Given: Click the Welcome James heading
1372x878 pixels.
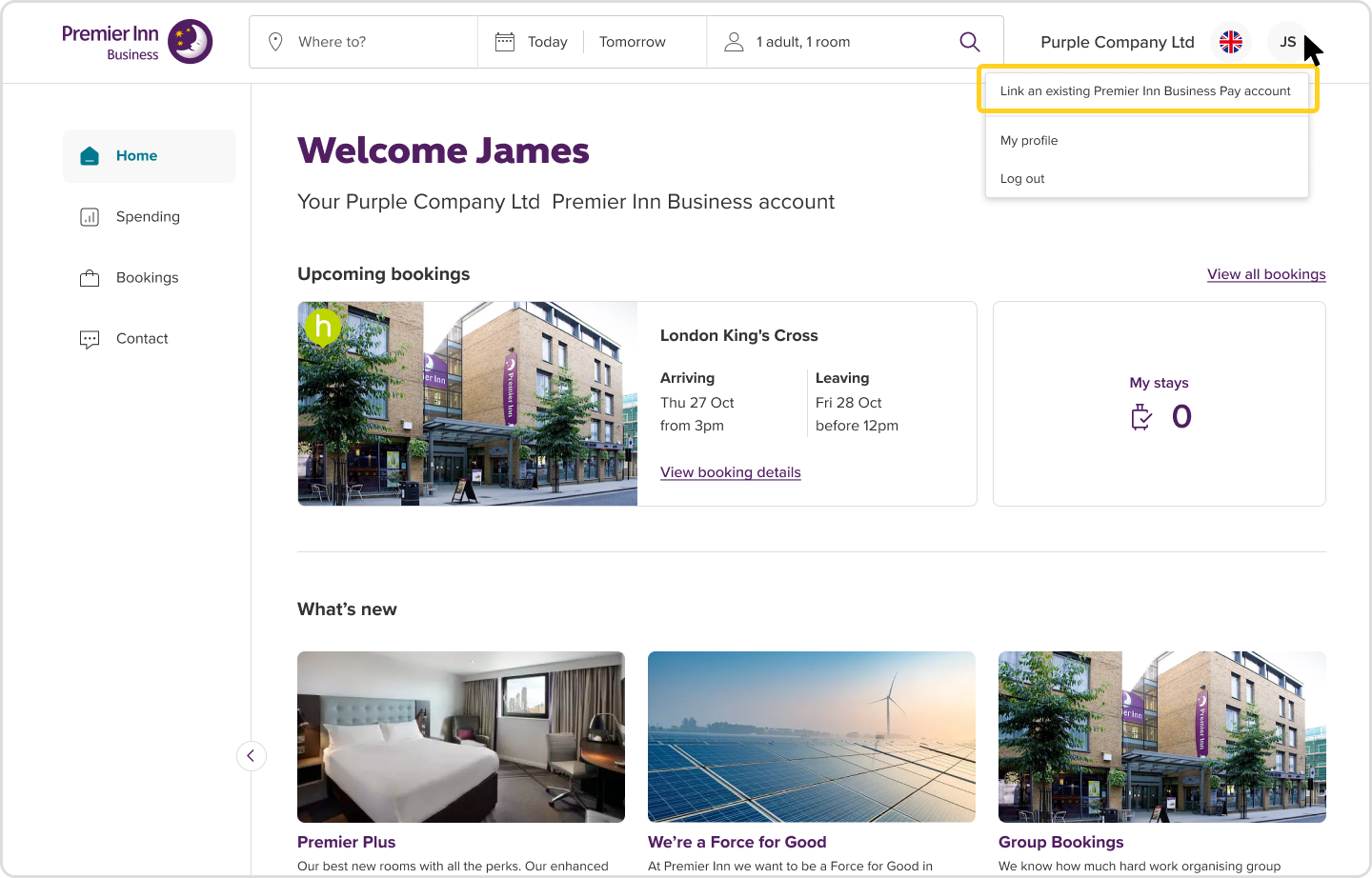Looking at the screenshot, I should 443,150.
